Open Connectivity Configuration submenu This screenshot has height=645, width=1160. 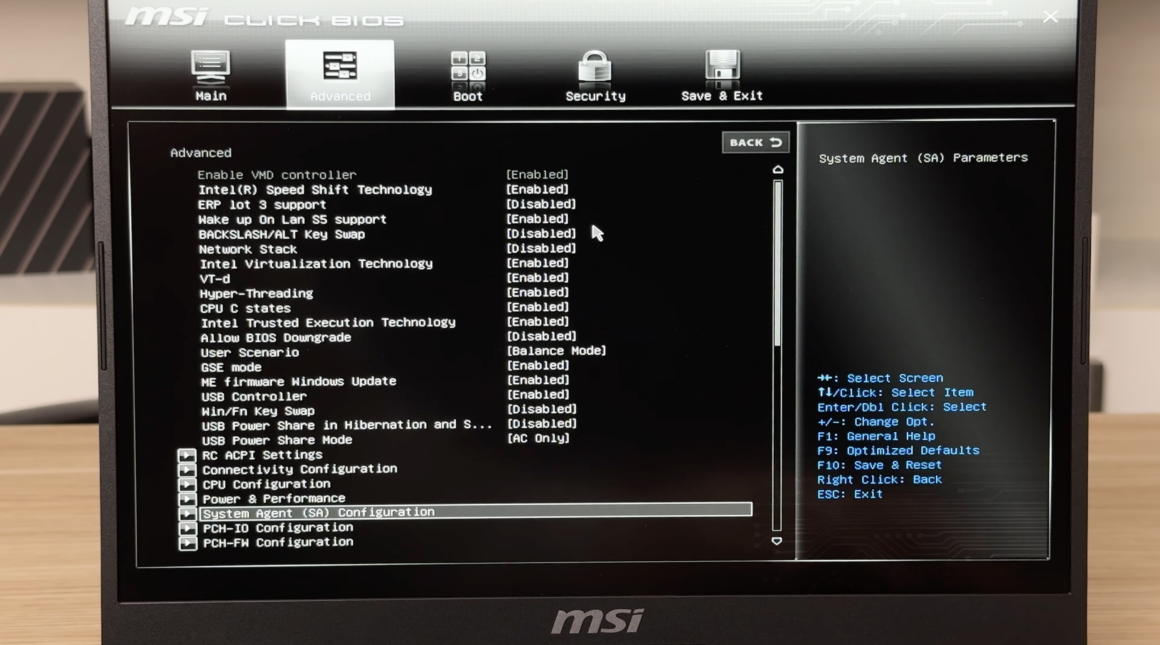(x=300, y=469)
